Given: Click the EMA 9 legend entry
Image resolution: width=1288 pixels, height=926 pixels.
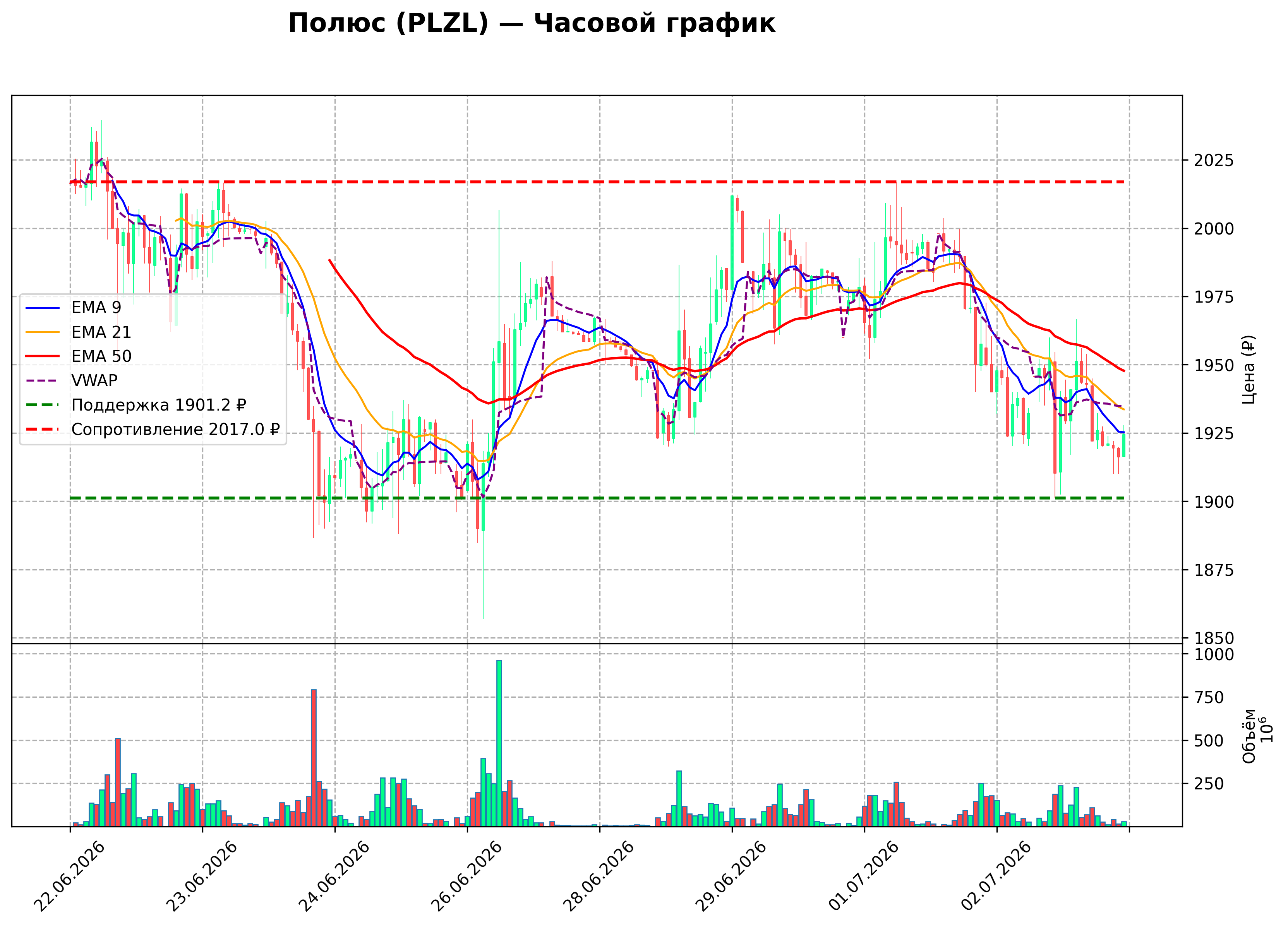Looking at the screenshot, I should (73, 308).
